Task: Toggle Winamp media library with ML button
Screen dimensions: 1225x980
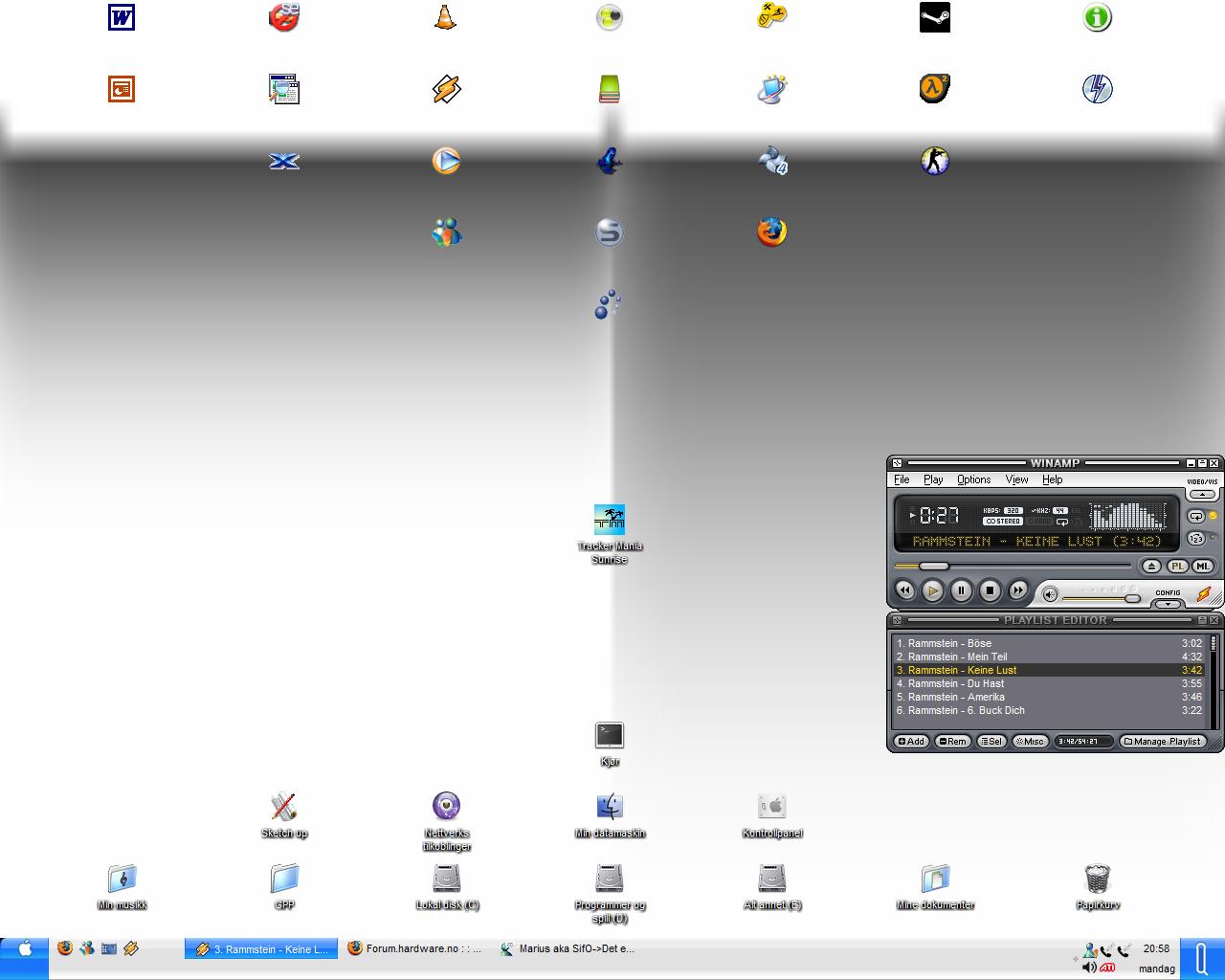Action: pos(1202,567)
